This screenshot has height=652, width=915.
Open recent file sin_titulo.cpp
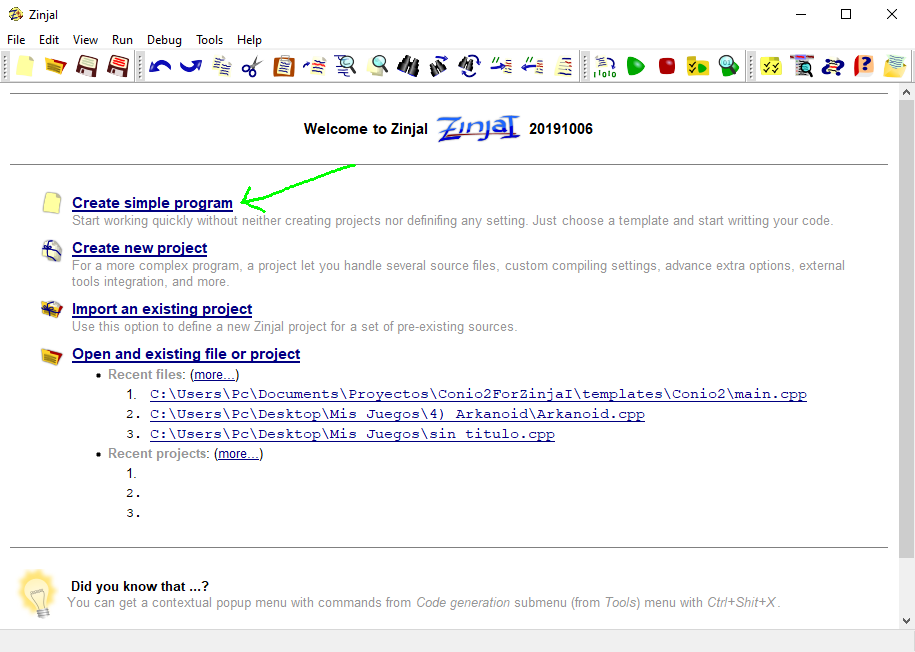[x=352, y=434]
